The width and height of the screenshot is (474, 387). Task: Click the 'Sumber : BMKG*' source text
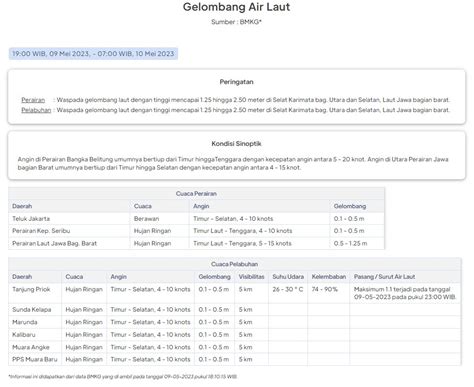click(x=236, y=22)
